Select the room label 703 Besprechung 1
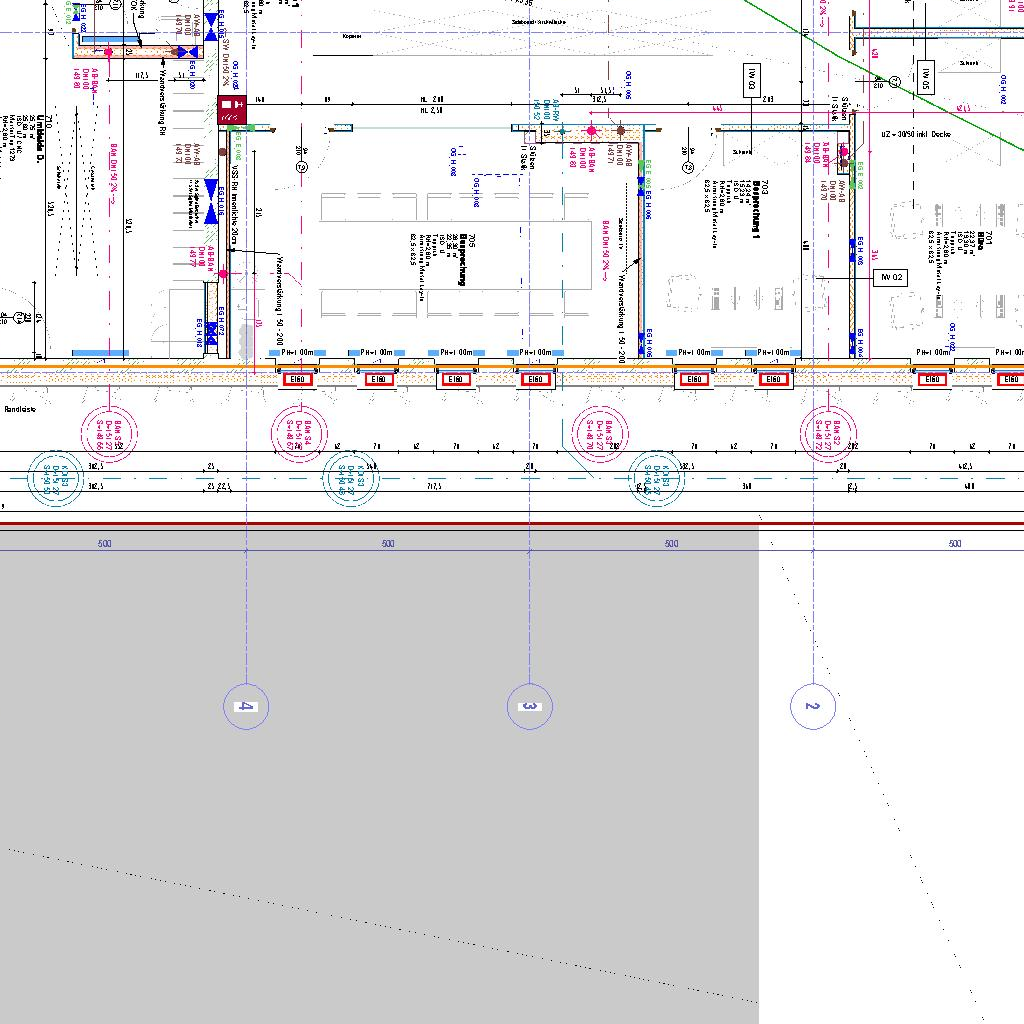 pos(760,209)
